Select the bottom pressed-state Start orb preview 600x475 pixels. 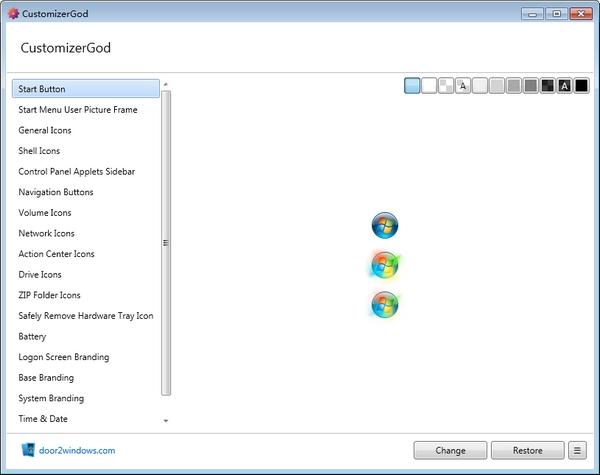(x=385, y=304)
